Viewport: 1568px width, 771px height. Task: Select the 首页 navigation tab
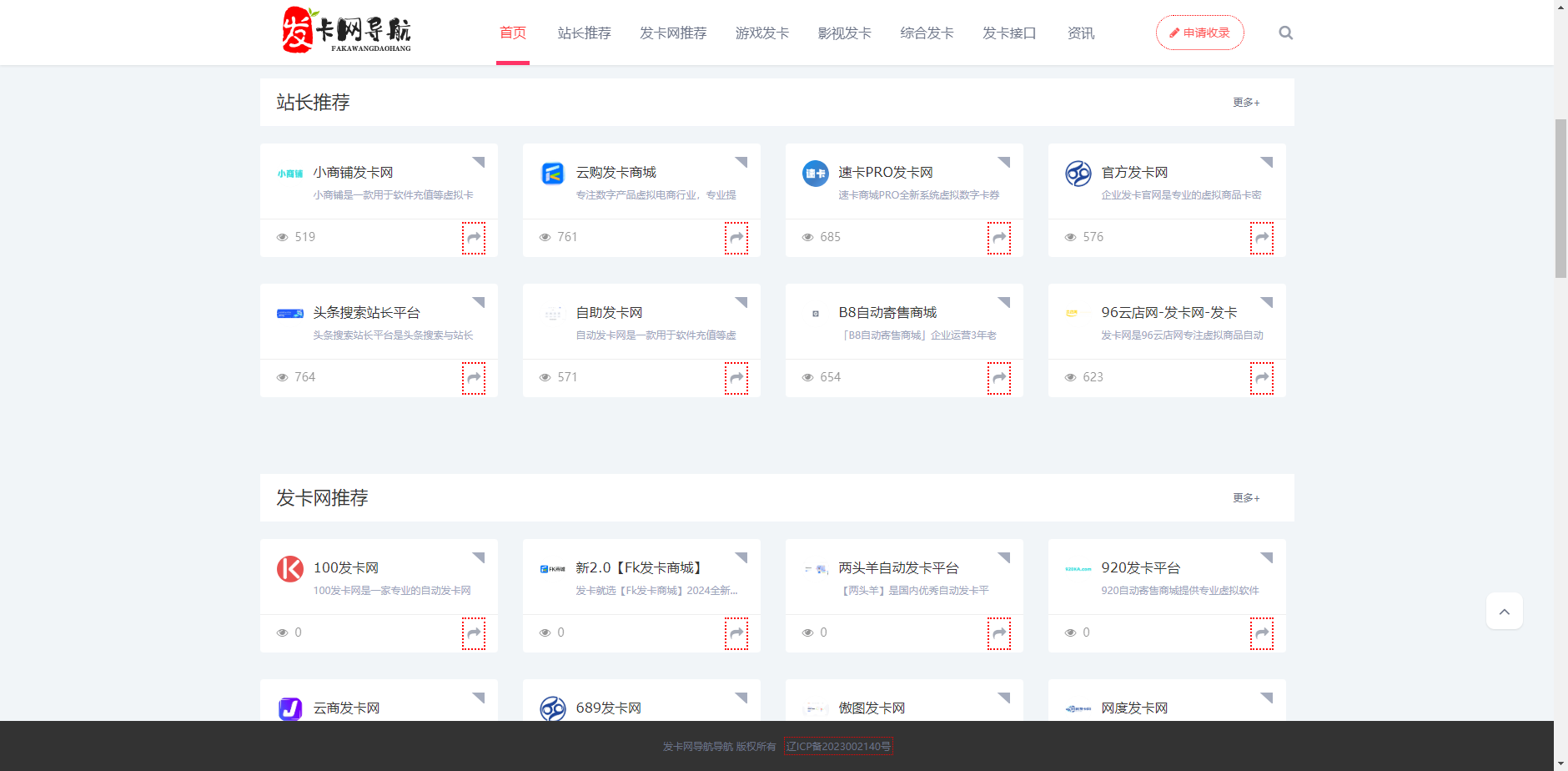pyautogui.click(x=513, y=33)
